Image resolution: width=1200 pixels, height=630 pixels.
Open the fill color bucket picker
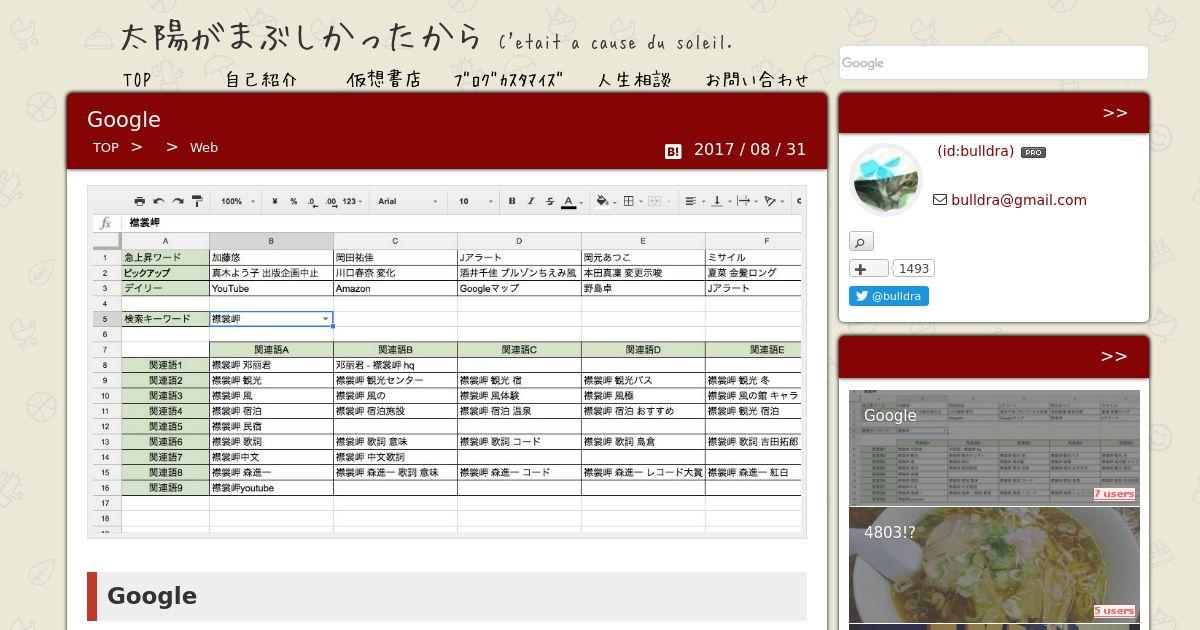point(602,201)
